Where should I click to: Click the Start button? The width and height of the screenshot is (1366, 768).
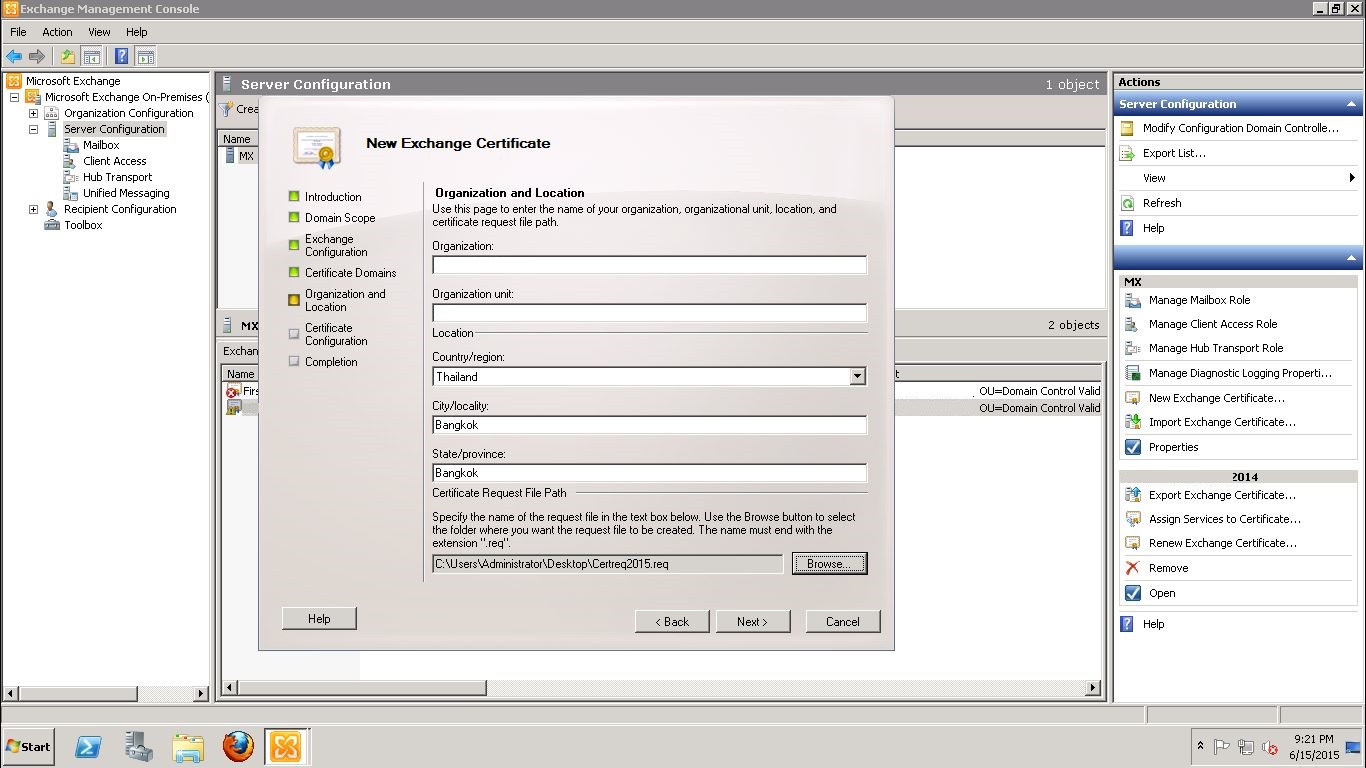tap(29, 746)
